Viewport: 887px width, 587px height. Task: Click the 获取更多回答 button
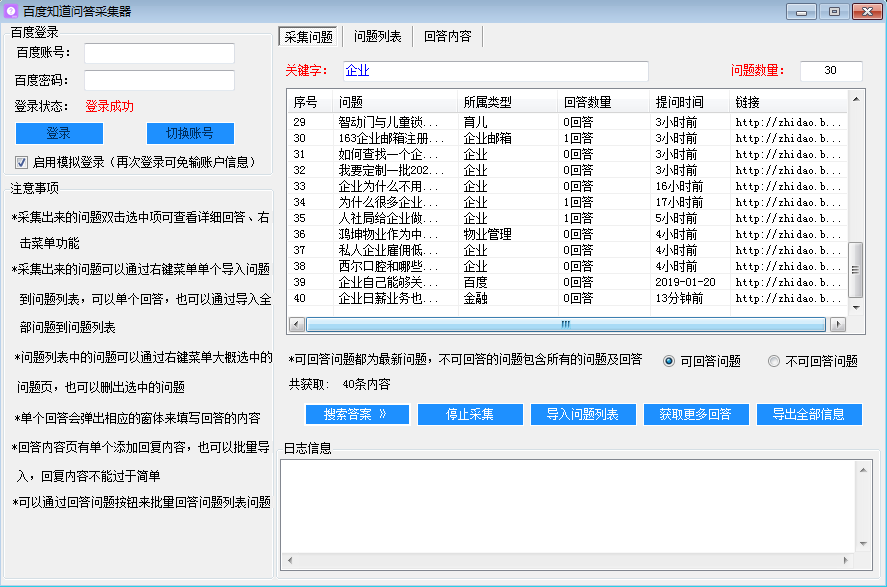pos(696,415)
